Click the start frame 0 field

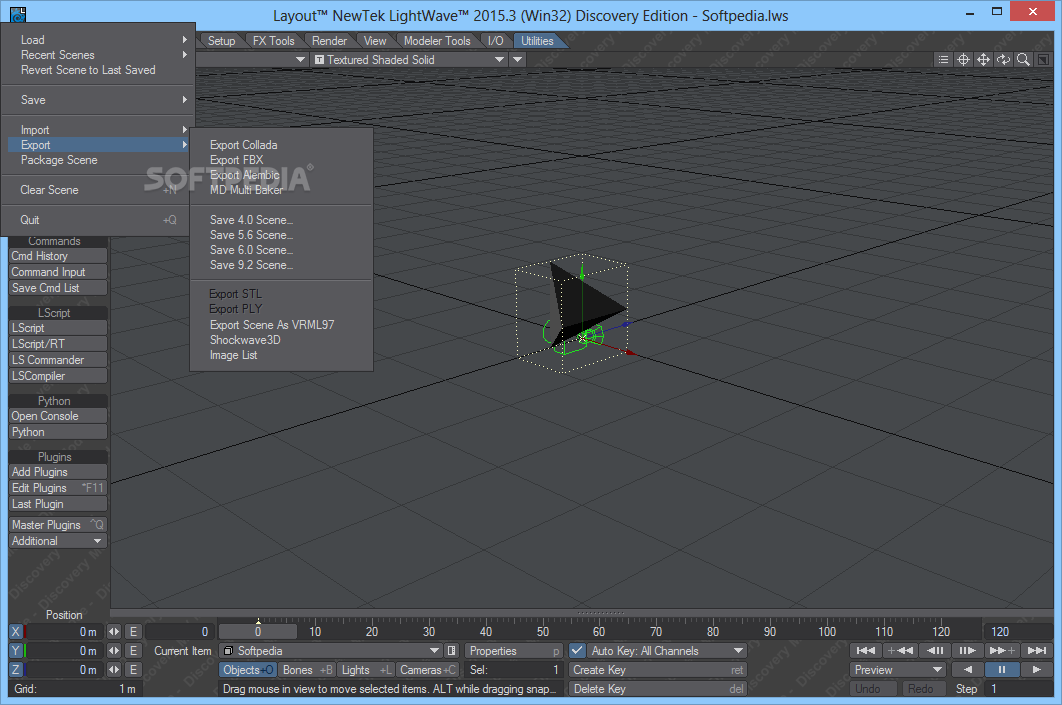[180, 631]
